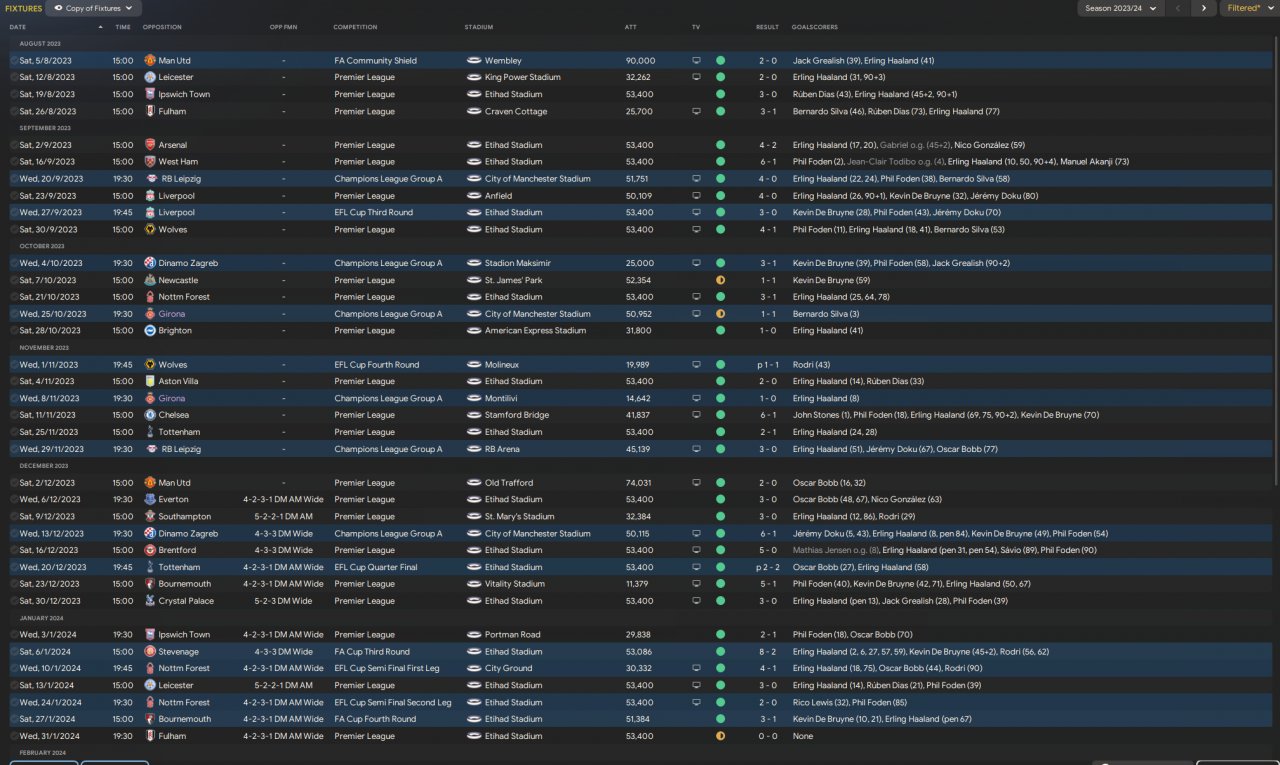Tick the selection circle for Sat, 27/1/2024 fixture

tap(14, 719)
